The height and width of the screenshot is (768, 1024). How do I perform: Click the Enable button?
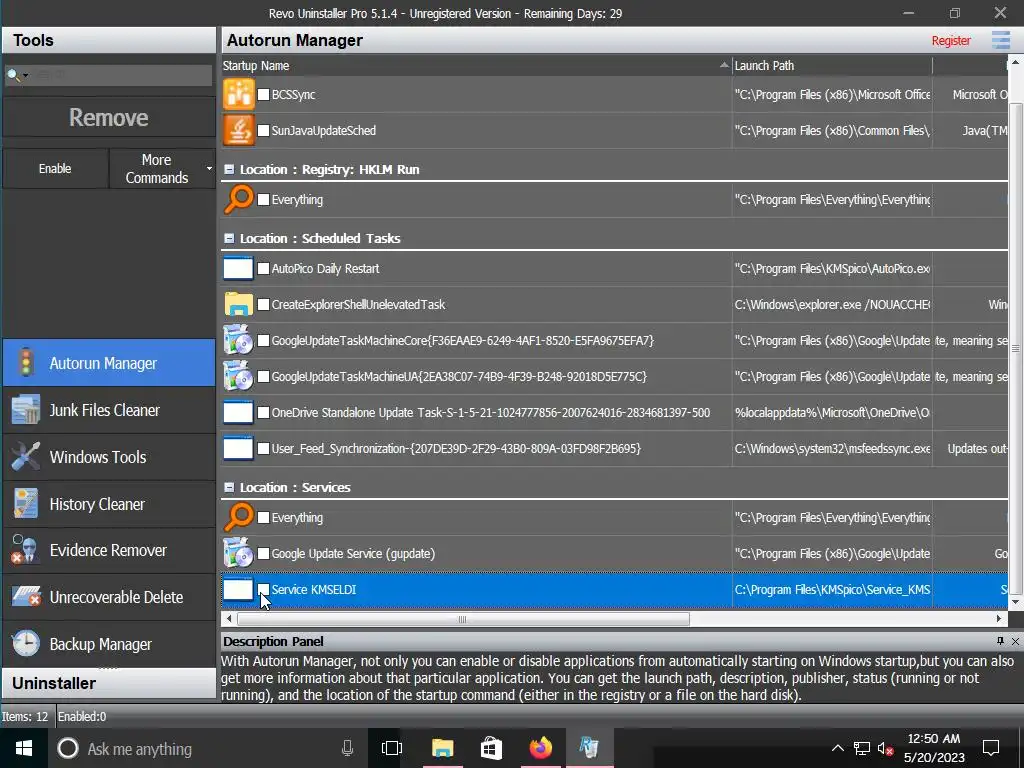(x=55, y=168)
